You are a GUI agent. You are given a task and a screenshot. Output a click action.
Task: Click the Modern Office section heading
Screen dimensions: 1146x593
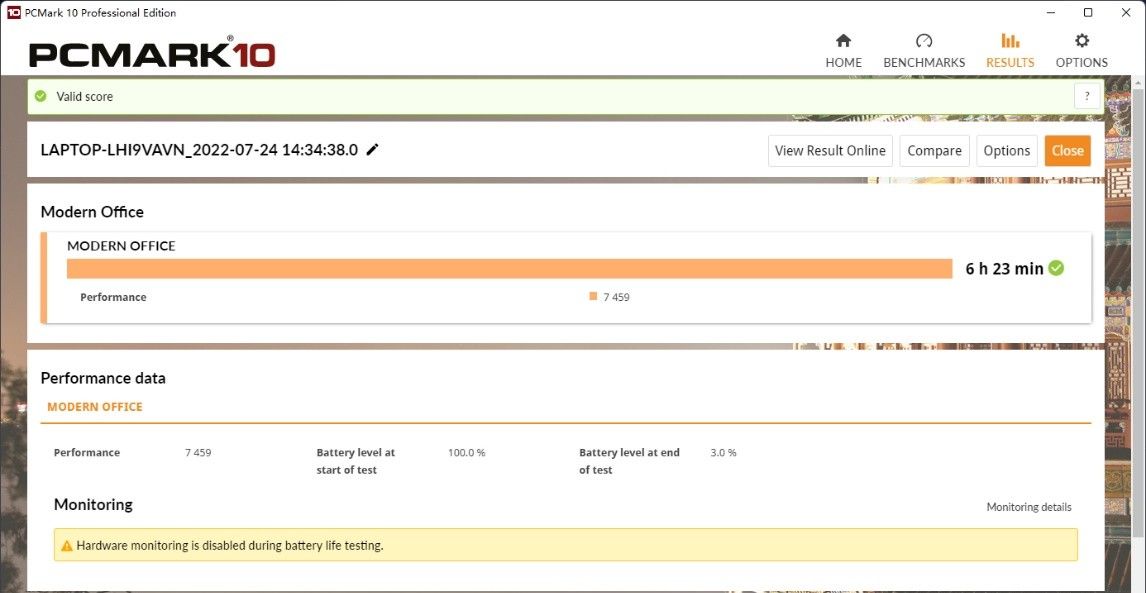[x=92, y=212]
